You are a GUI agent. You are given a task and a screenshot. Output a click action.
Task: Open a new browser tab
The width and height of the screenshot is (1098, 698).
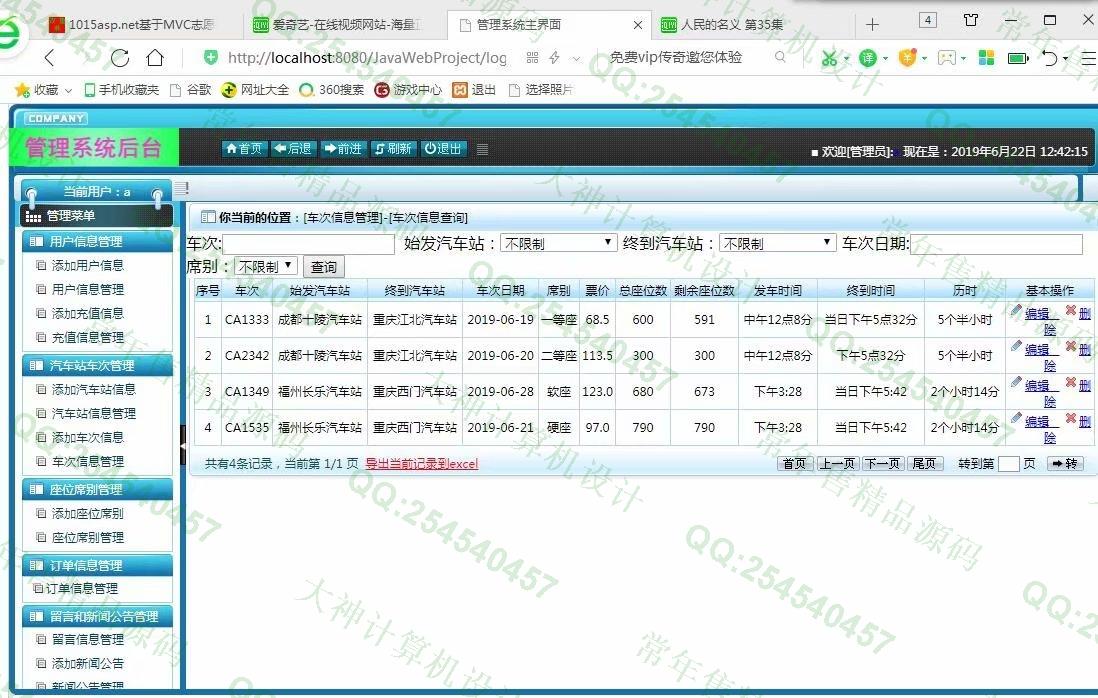[x=872, y=25]
